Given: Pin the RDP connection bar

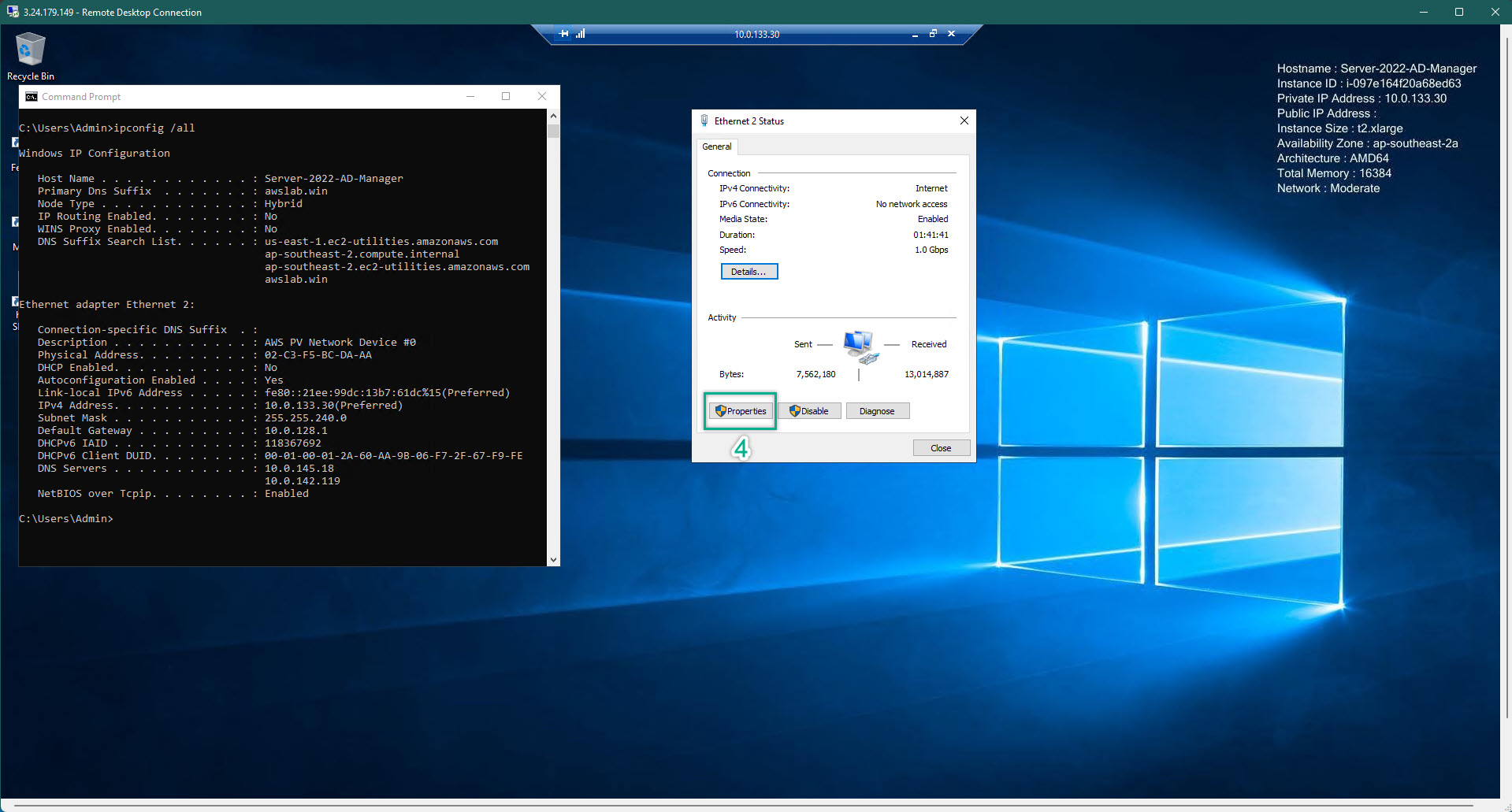Looking at the screenshot, I should pos(563,34).
